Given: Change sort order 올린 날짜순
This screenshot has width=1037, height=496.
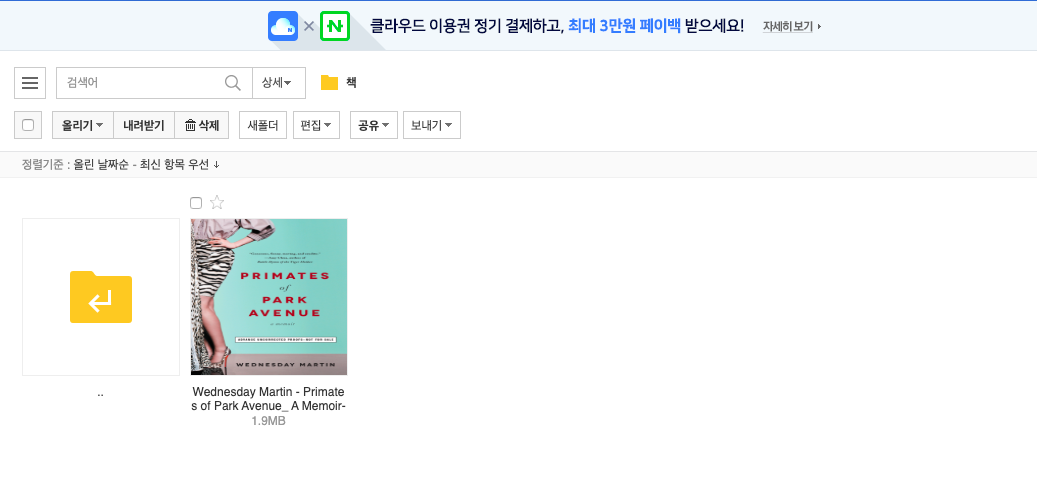Looking at the screenshot, I should pos(147,165).
